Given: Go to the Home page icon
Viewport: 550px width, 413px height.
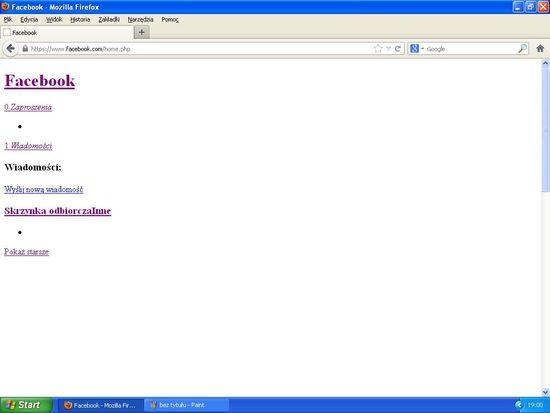Looking at the screenshot, I should [540, 49].
